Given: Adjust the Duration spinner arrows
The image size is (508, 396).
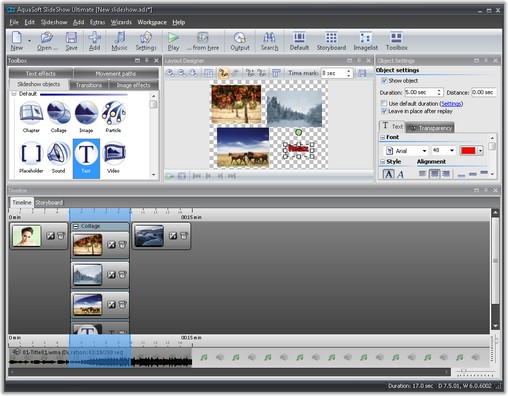Looking at the screenshot, I should click(439, 92).
